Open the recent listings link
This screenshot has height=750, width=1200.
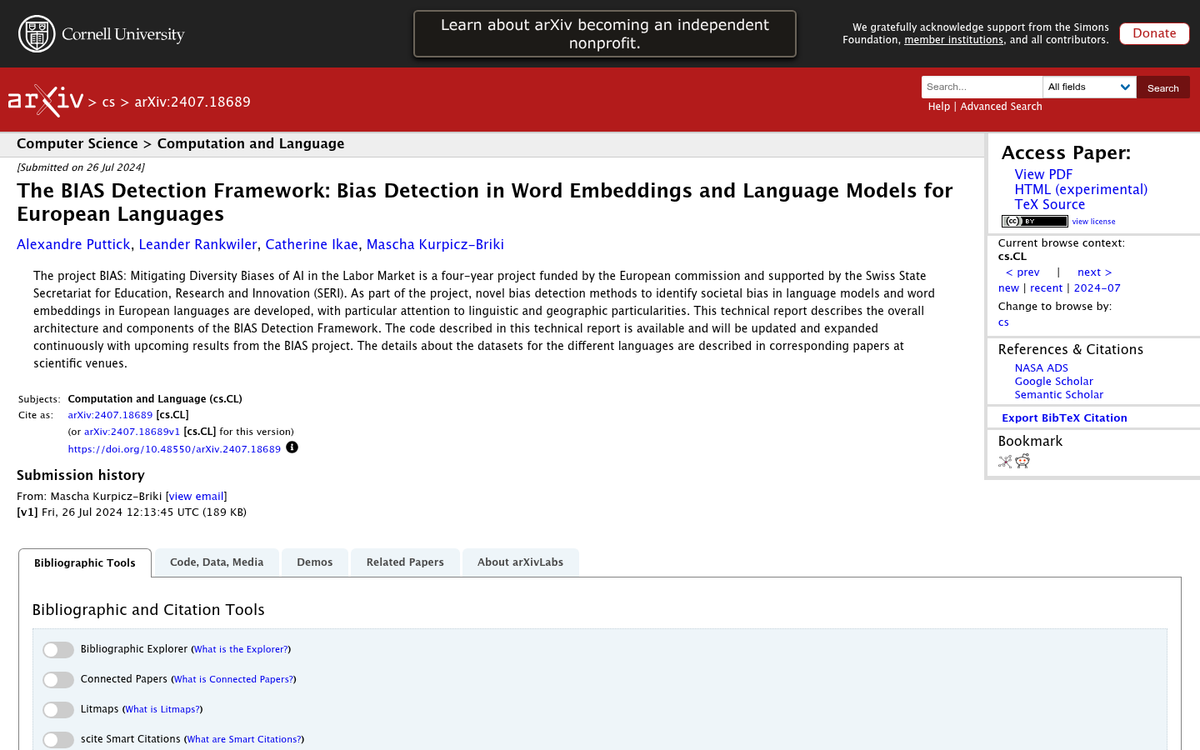(1046, 288)
